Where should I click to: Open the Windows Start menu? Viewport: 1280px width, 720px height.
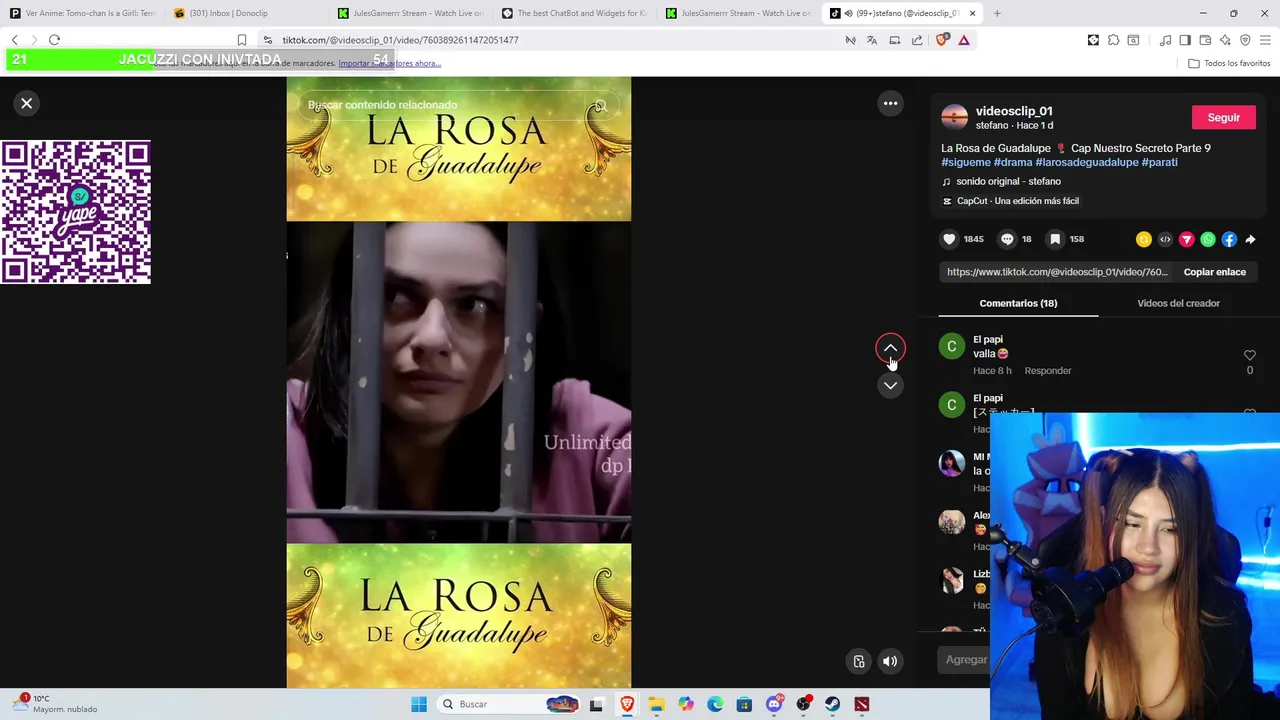click(419, 704)
